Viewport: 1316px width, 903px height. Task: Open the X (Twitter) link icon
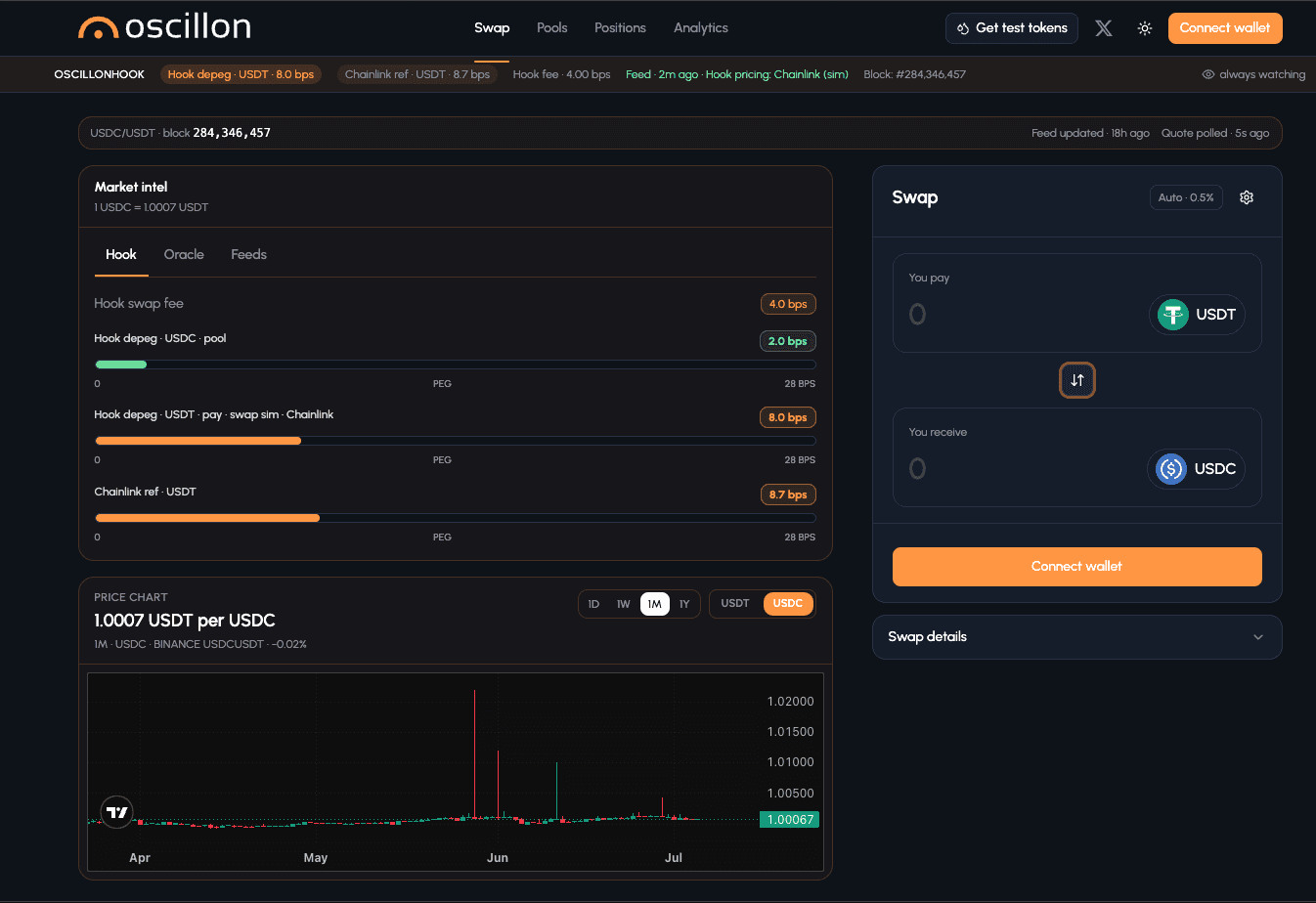[x=1104, y=28]
